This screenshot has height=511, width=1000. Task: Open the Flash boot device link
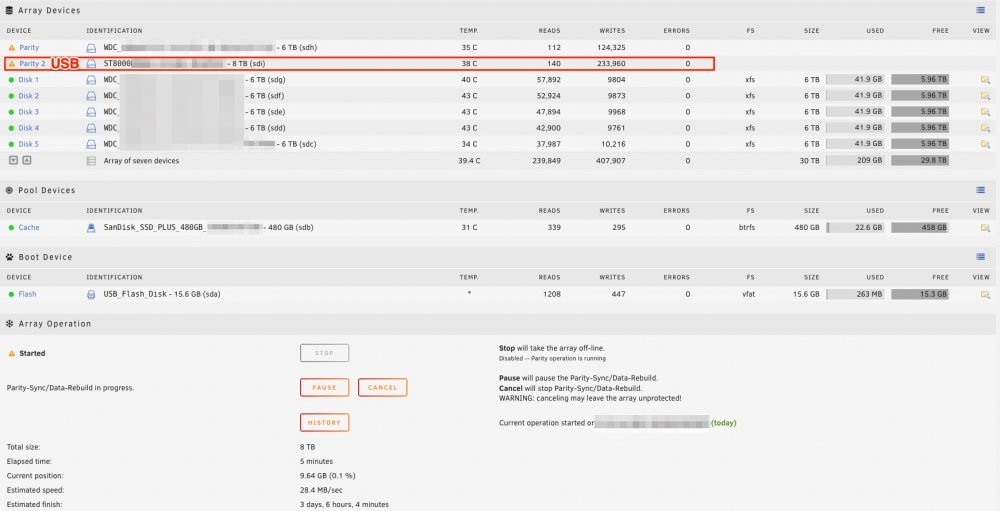click(x=27, y=295)
